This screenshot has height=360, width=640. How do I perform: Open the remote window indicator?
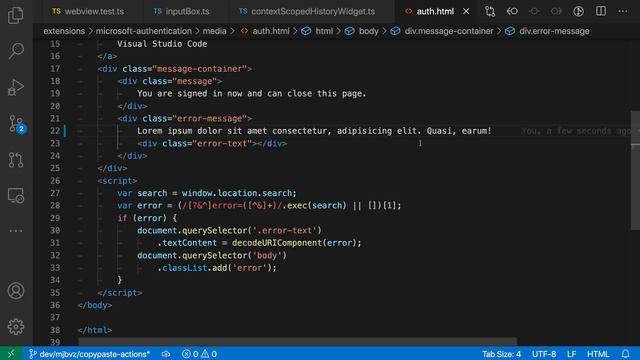coord(11,354)
